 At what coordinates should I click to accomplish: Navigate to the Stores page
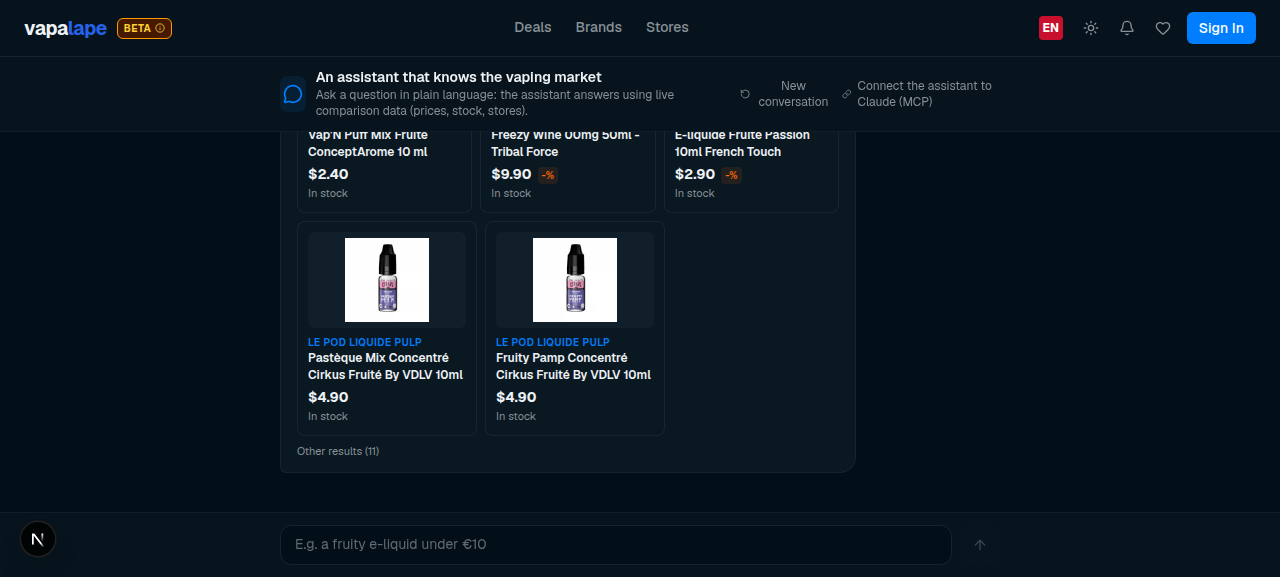667,27
